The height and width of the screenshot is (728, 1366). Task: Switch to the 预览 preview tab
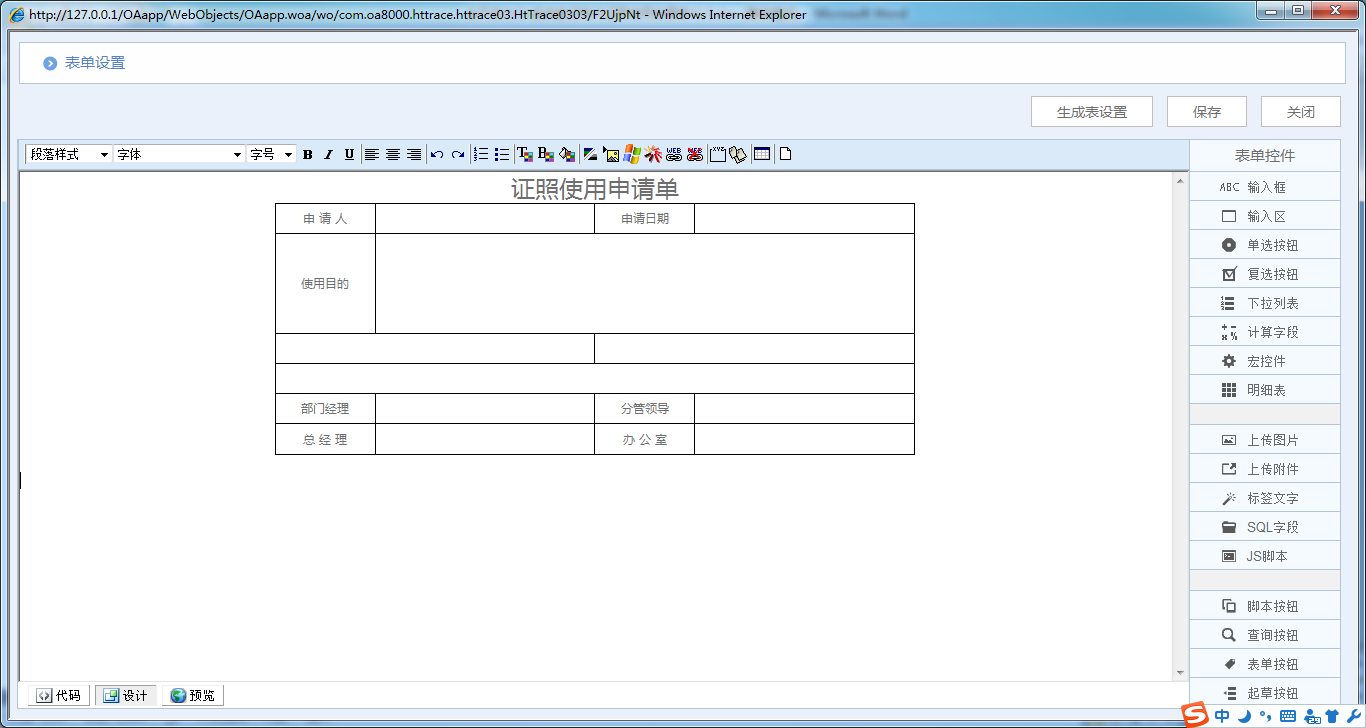[x=193, y=695]
